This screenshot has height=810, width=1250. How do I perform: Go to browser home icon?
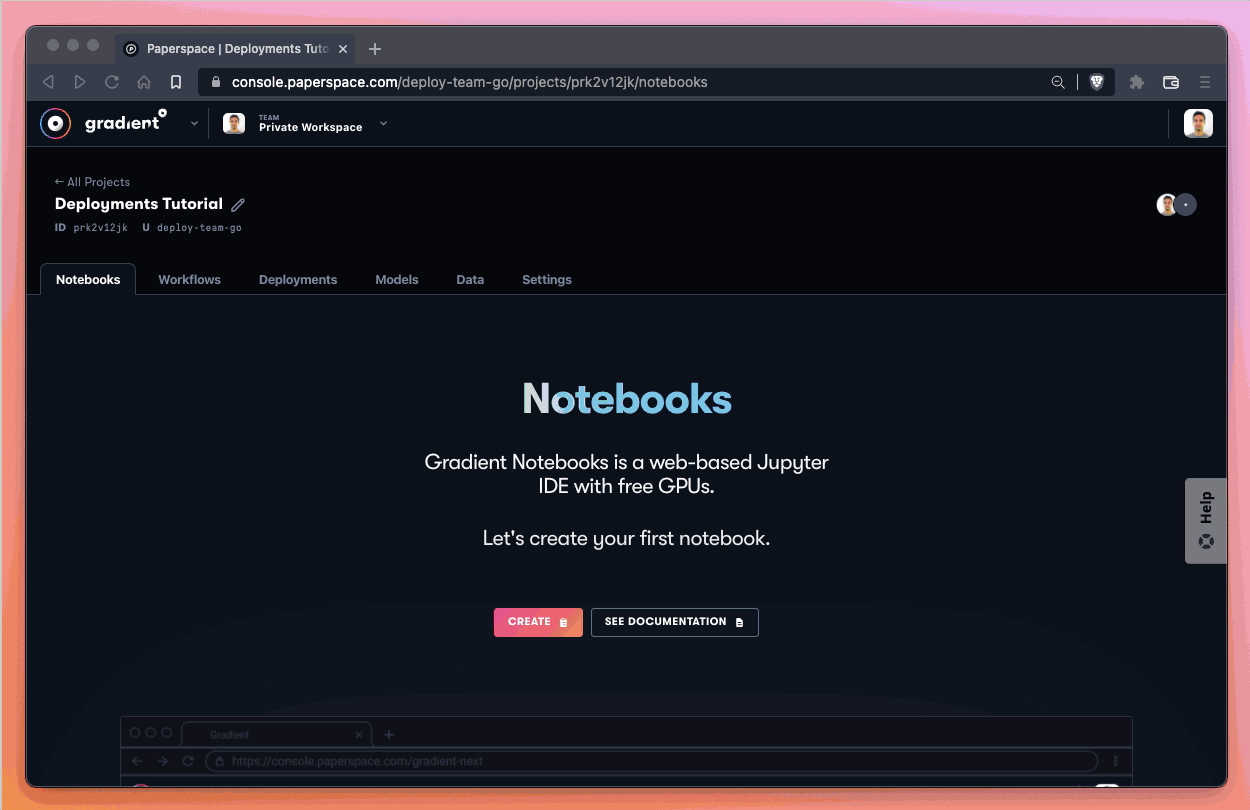pos(144,82)
